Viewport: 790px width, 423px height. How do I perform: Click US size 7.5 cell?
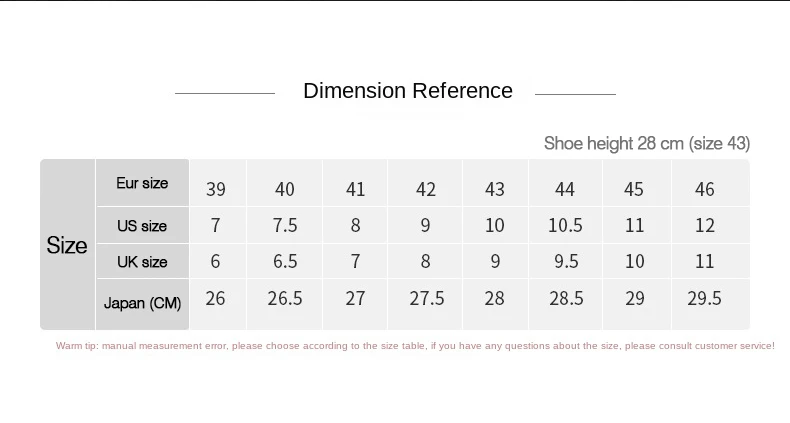click(285, 225)
